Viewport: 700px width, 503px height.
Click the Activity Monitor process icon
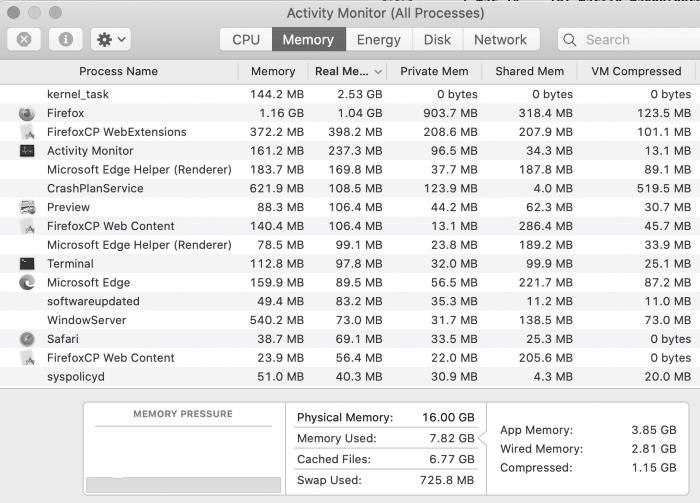pyautogui.click(x=27, y=151)
